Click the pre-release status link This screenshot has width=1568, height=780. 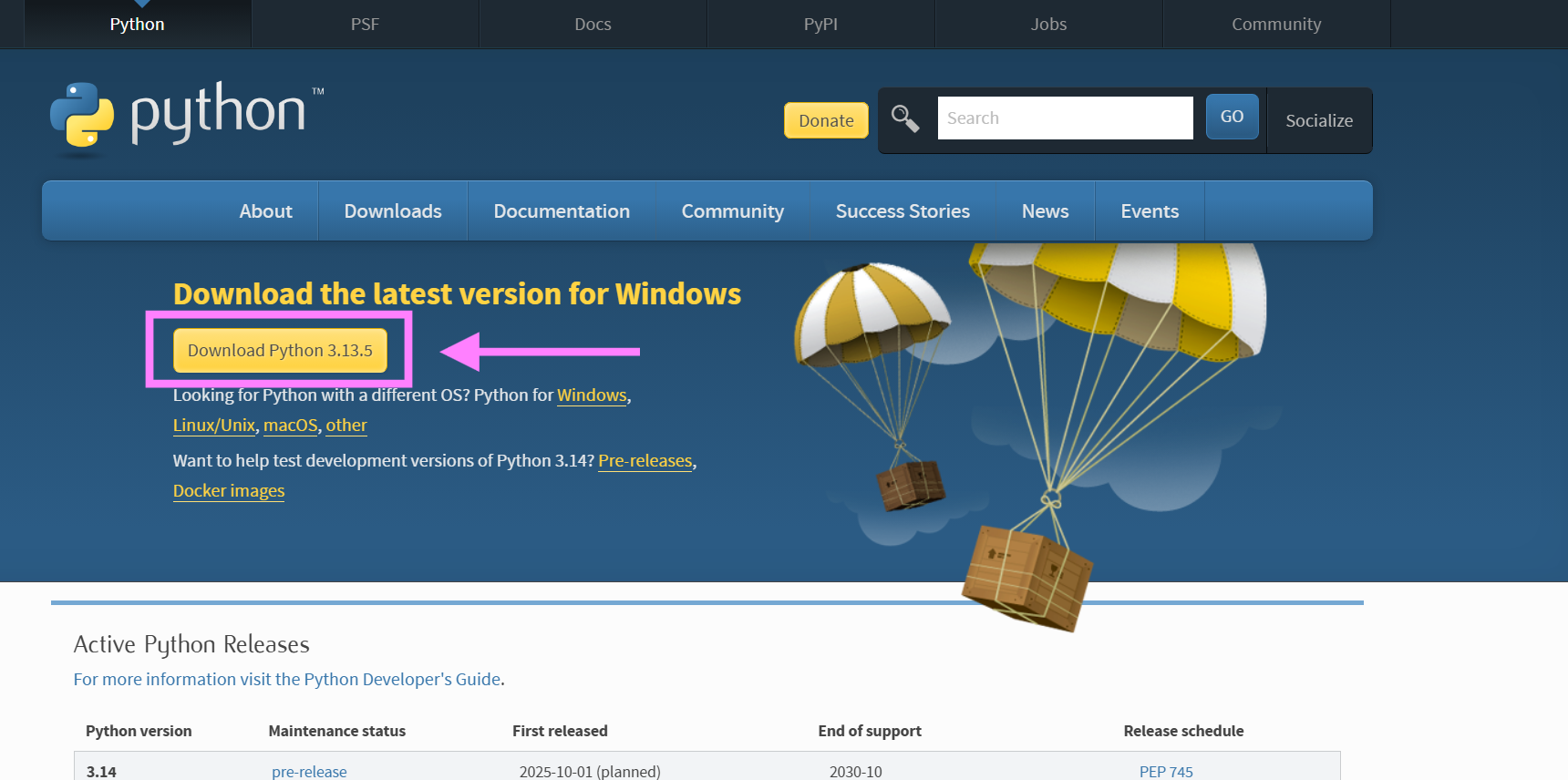[309, 771]
